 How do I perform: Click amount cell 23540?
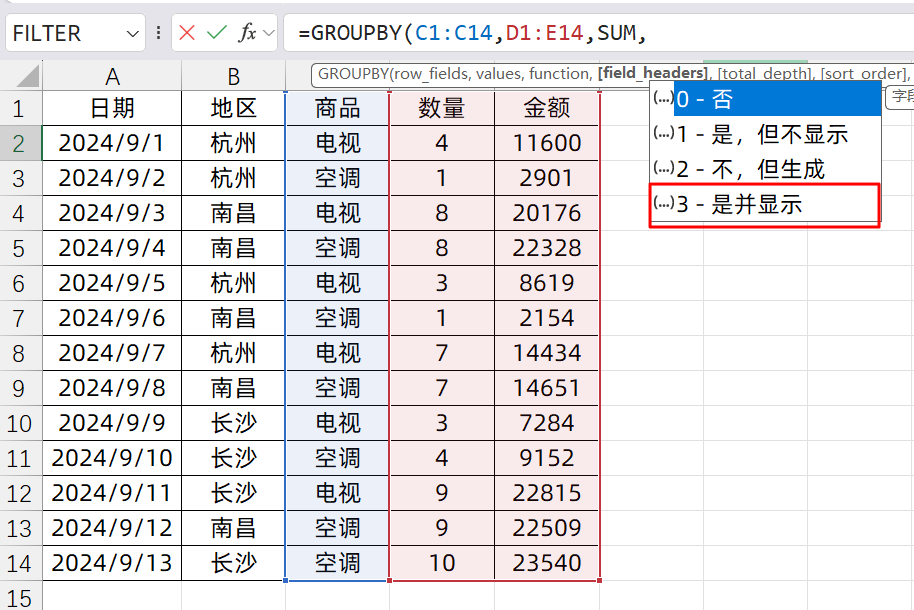click(x=547, y=563)
